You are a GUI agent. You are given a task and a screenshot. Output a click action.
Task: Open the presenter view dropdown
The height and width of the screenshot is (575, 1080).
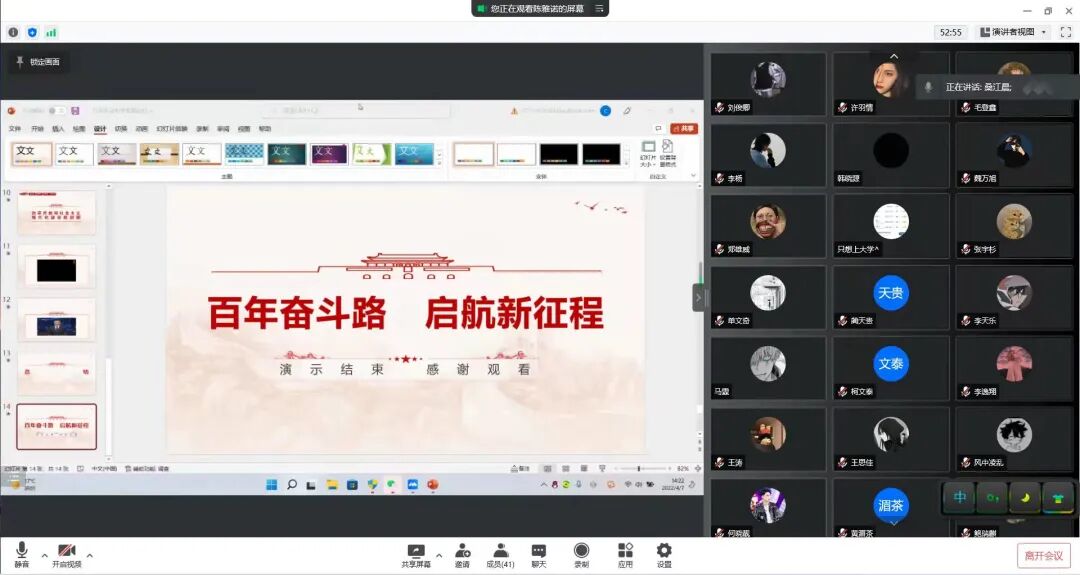[1014, 32]
